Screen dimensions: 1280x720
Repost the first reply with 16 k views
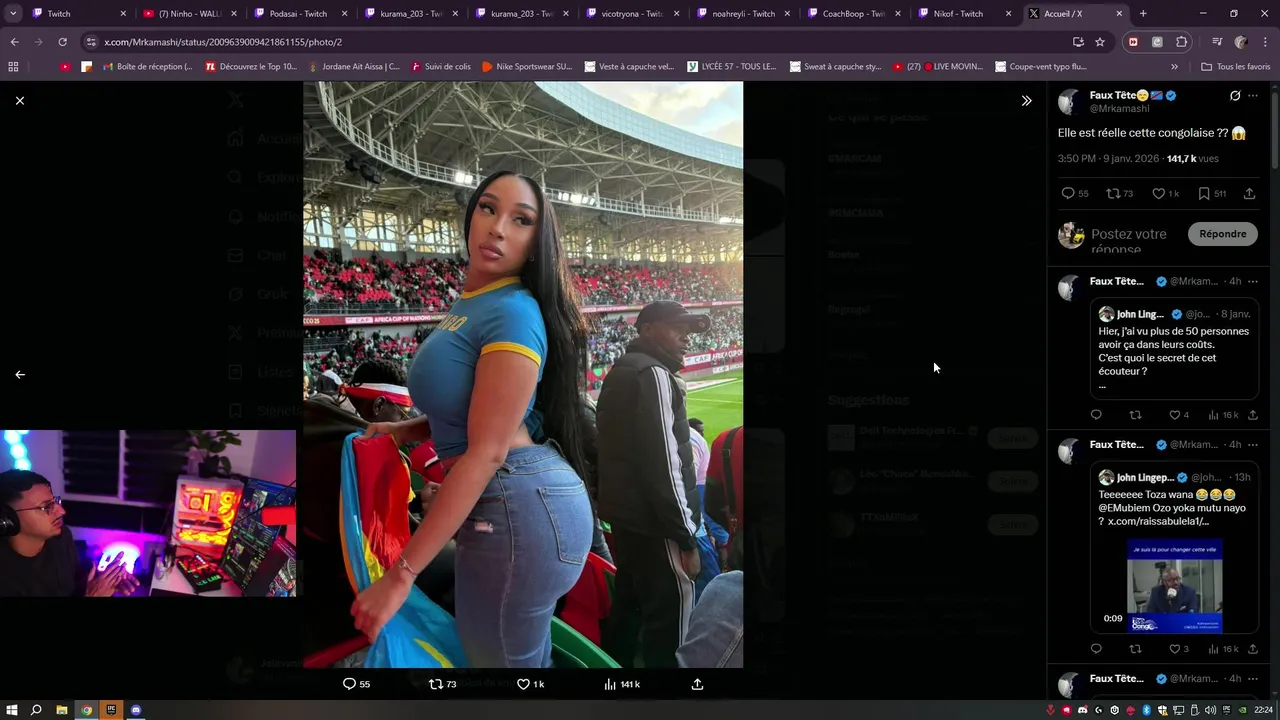[1135, 415]
